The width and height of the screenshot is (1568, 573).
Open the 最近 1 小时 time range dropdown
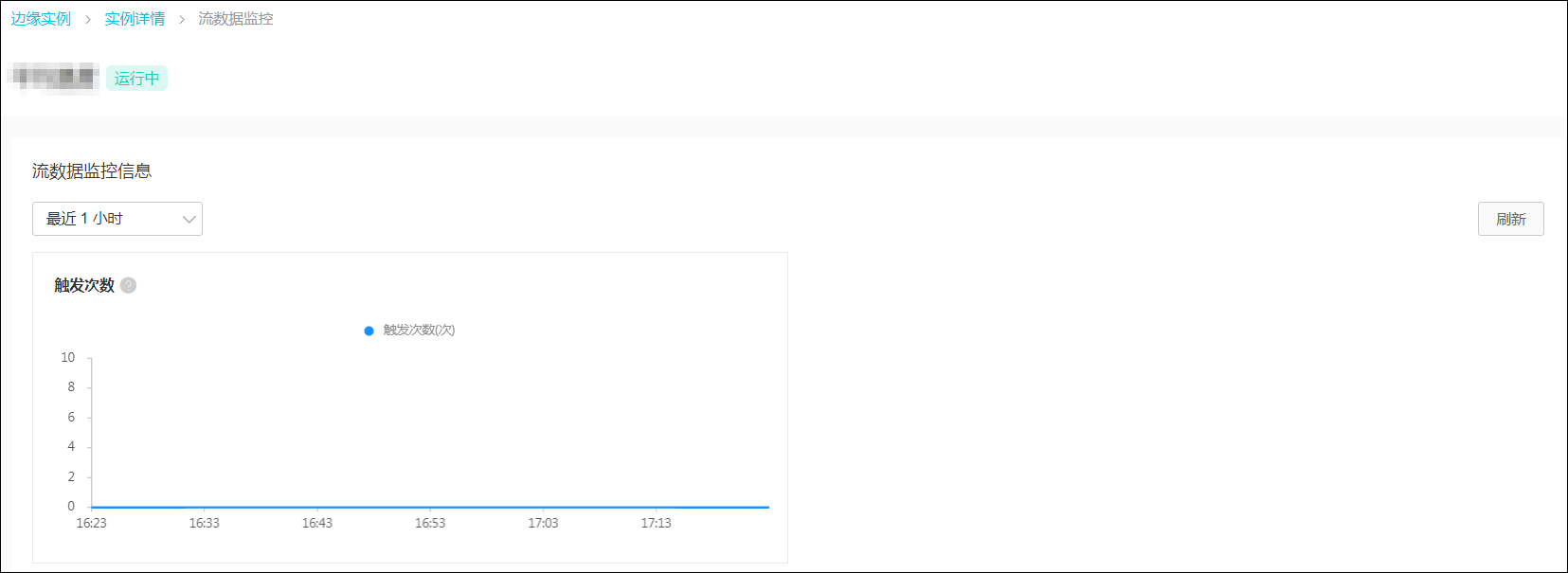click(117, 219)
